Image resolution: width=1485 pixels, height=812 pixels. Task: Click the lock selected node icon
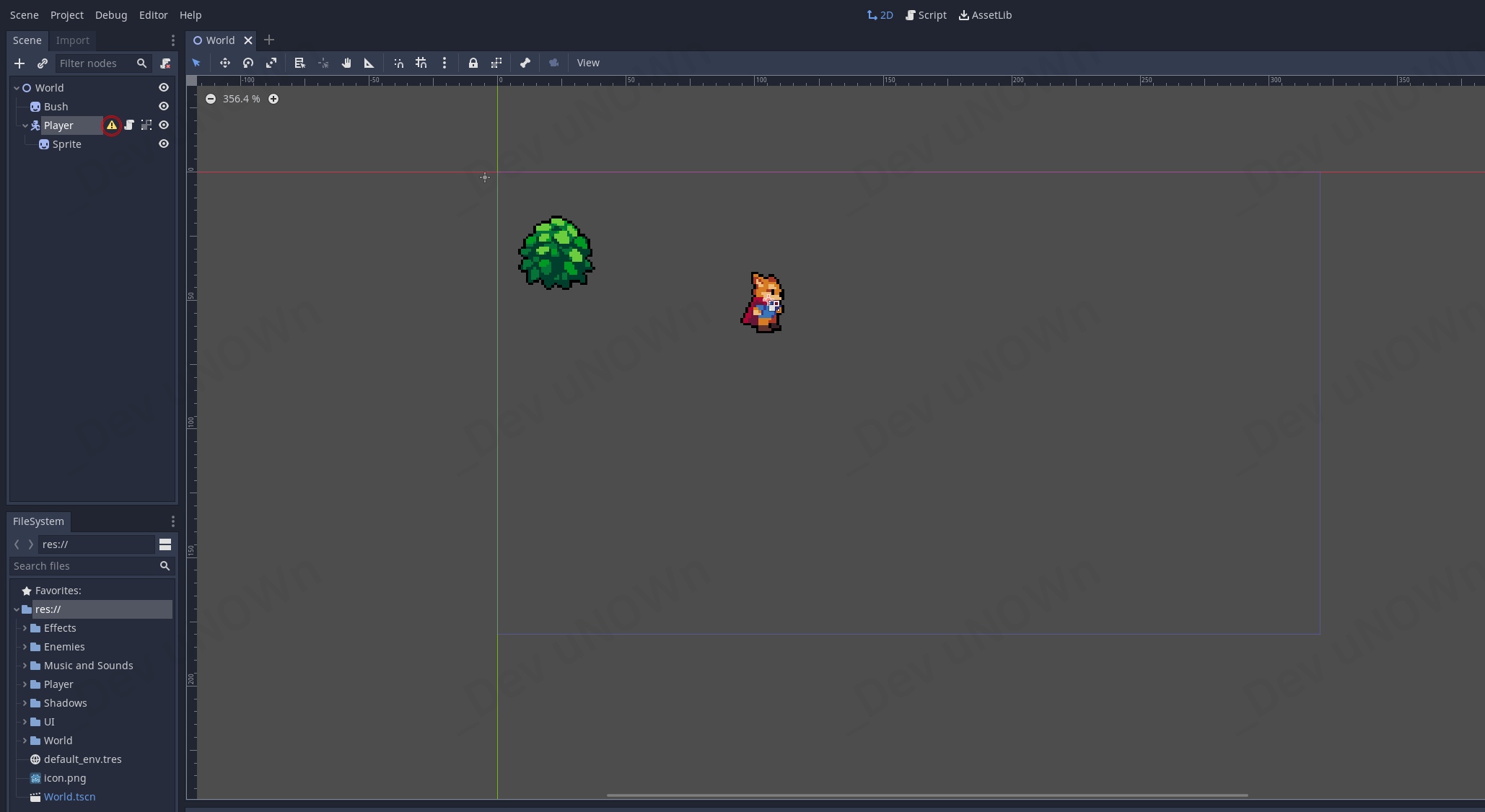tap(473, 63)
